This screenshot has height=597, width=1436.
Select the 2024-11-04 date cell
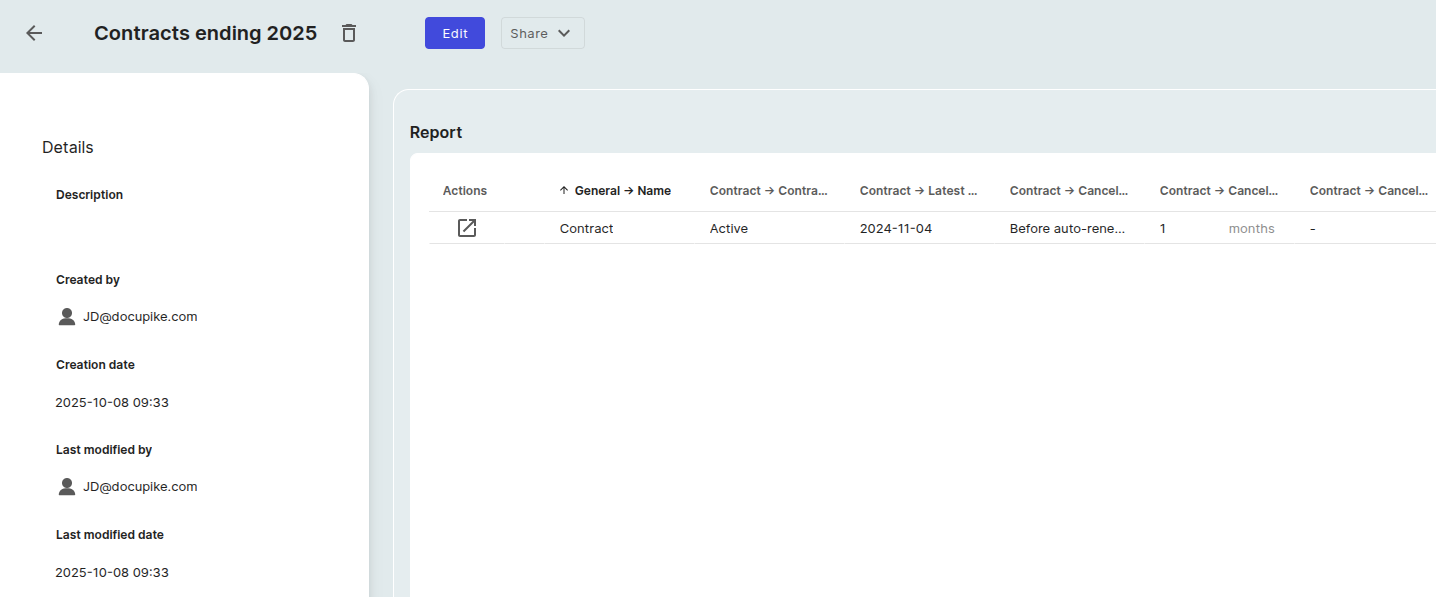[895, 228]
